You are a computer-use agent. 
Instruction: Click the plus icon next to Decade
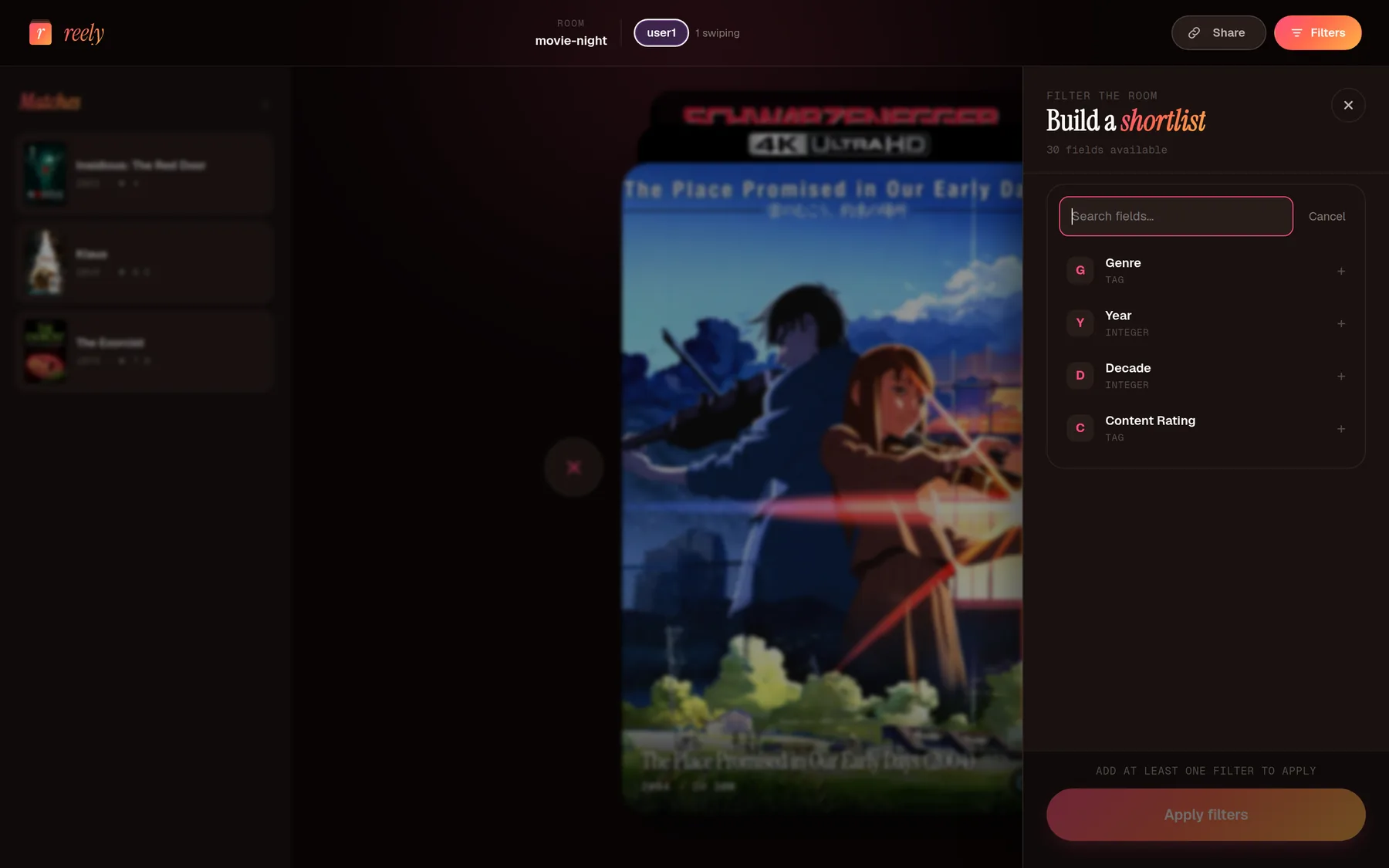1341,376
